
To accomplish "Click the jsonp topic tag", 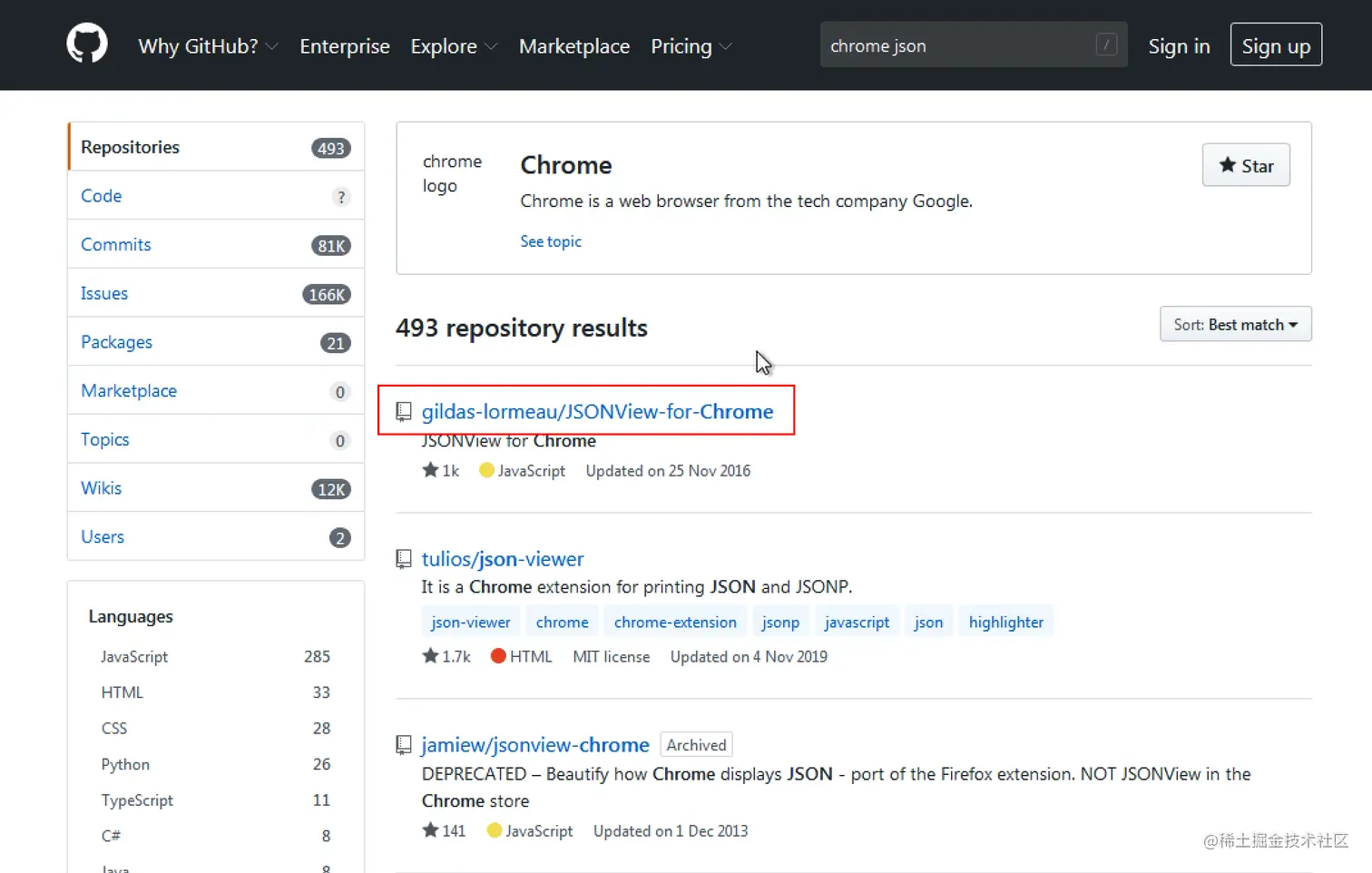I will 780,622.
